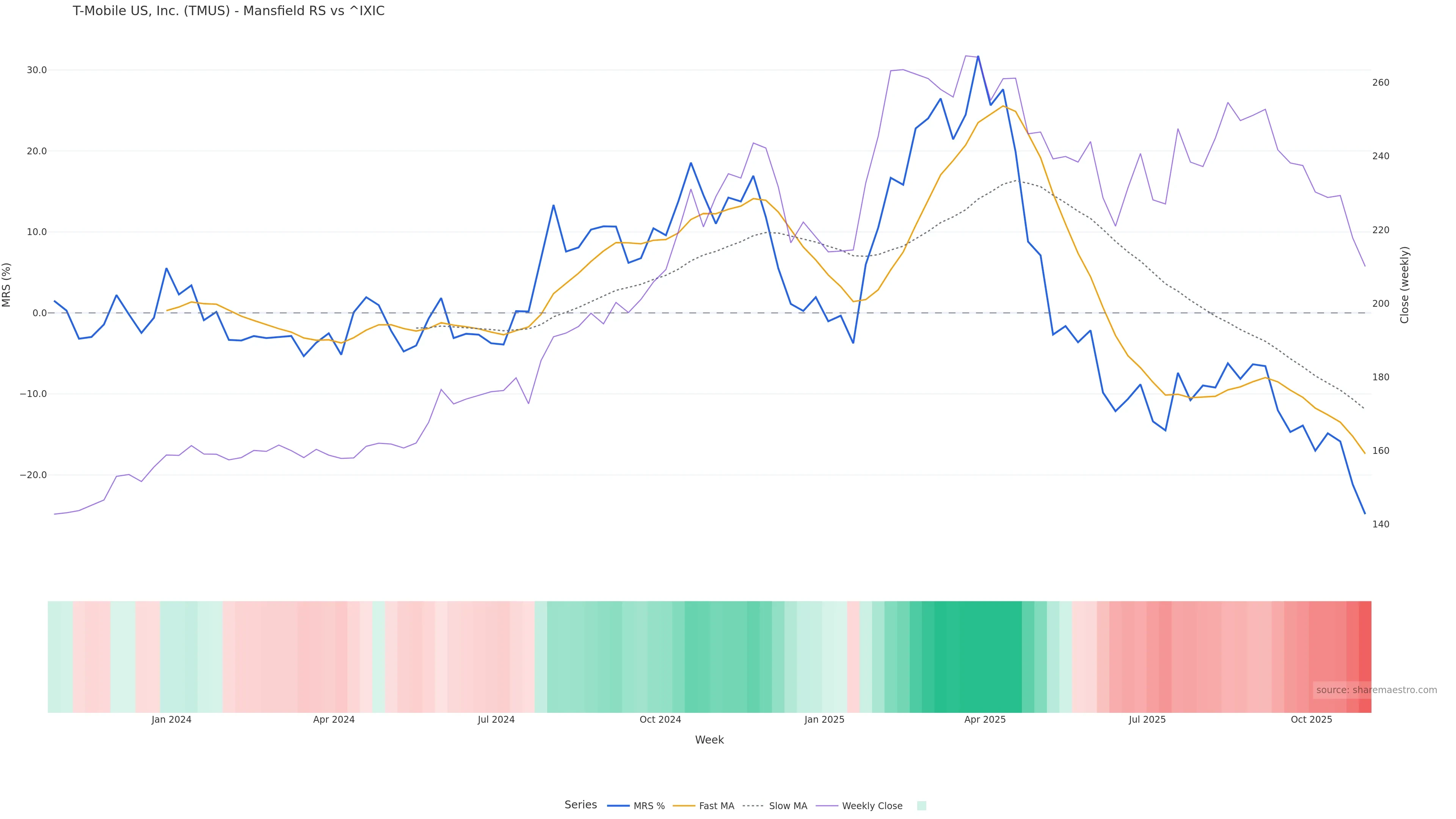
Task: Click the "Series" legend title
Action: (x=581, y=805)
